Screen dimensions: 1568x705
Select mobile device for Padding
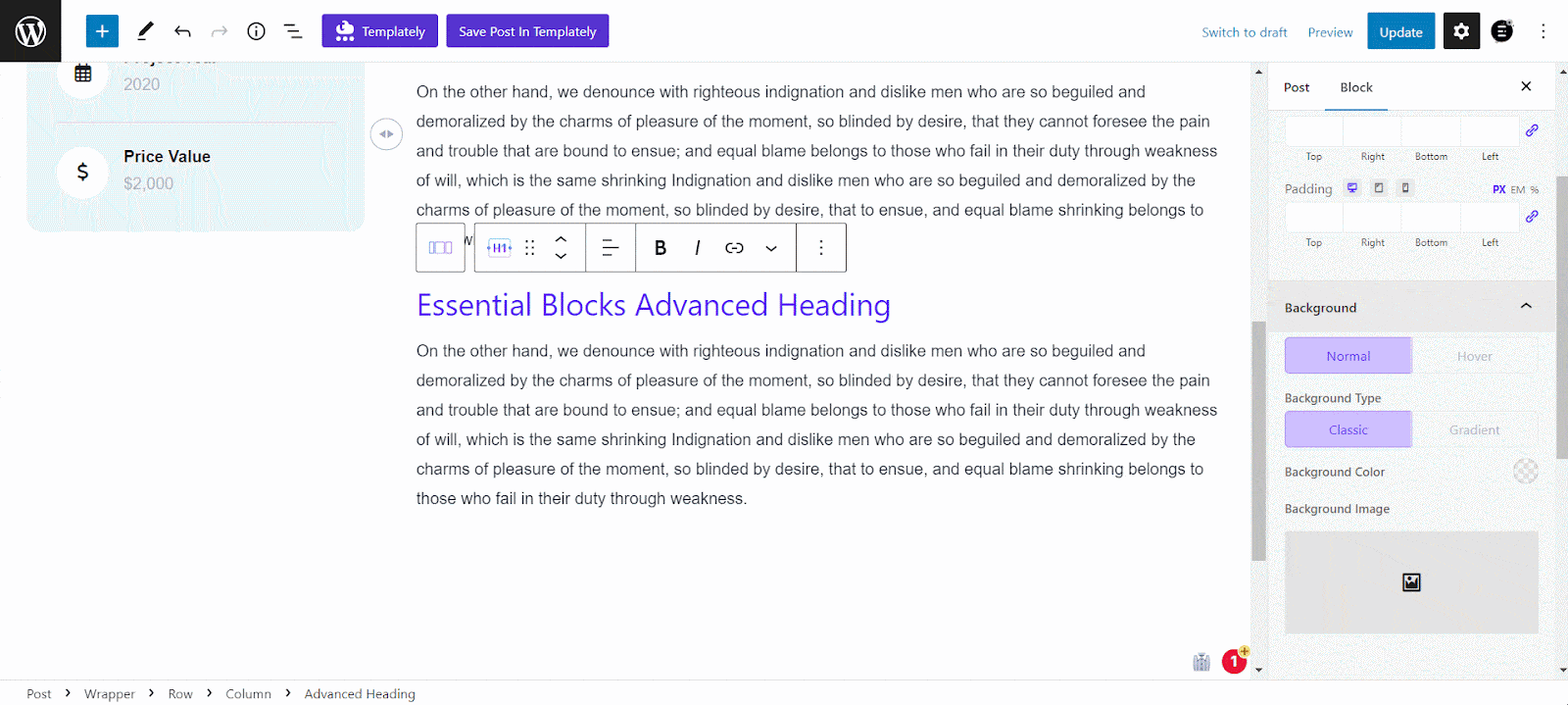pyautogui.click(x=1405, y=187)
